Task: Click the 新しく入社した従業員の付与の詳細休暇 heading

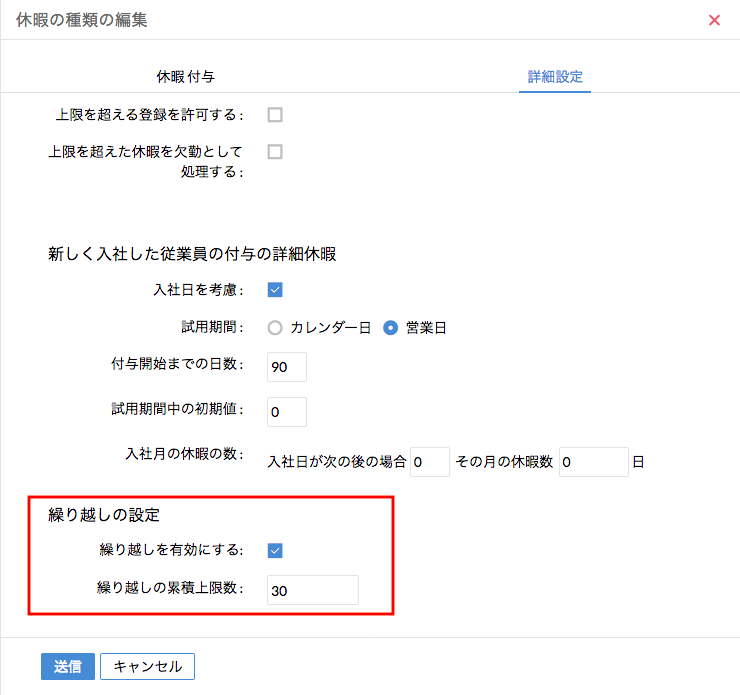Action: 192,254
